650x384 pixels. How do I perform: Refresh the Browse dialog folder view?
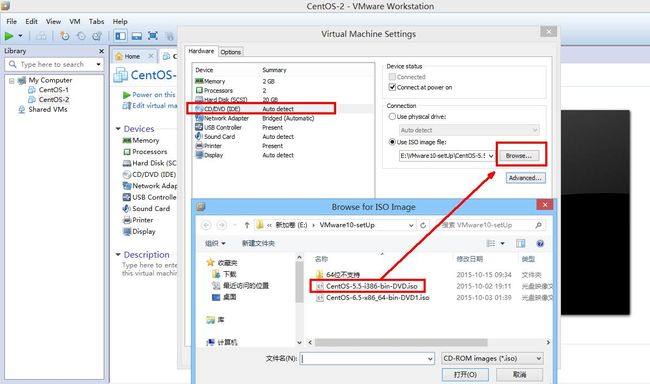click(x=423, y=225)
